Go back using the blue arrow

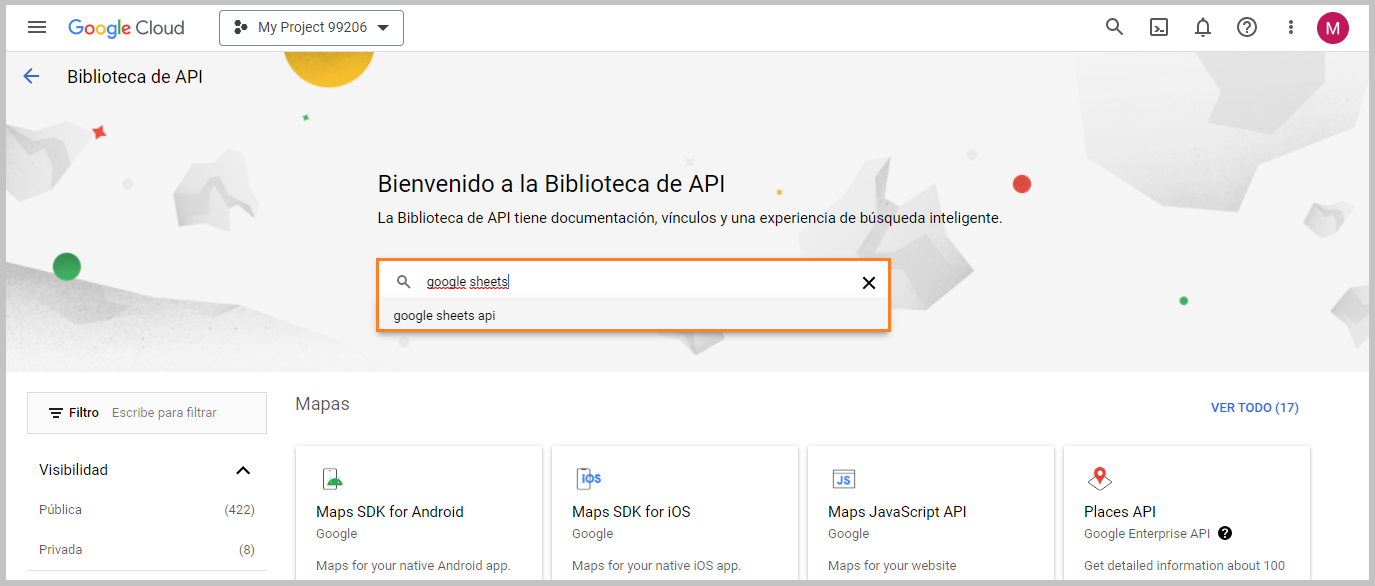(31, 76)
